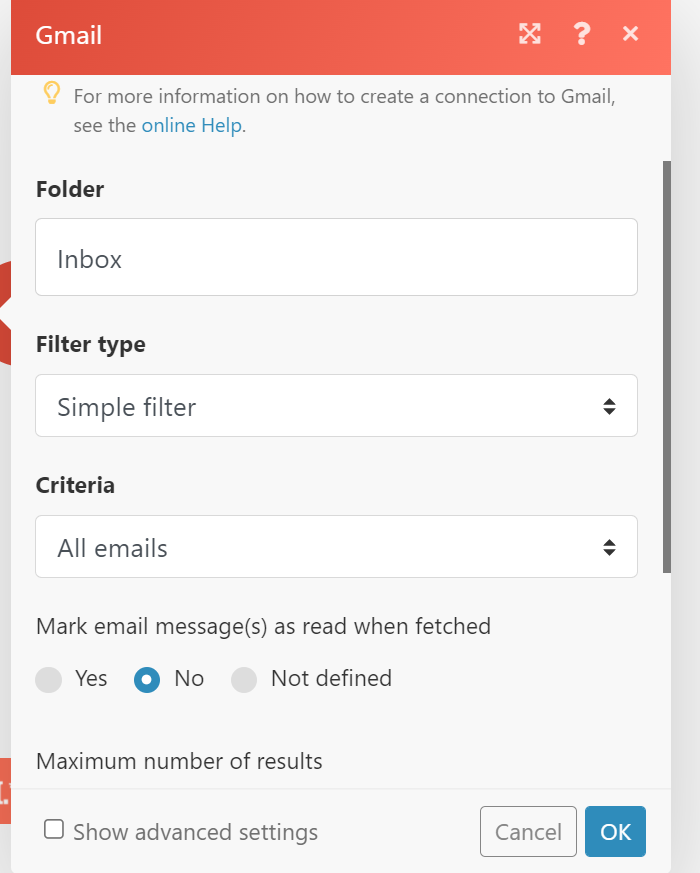Click the lightbulb hint icon
The width and height of the screenshot is (700, 873).
52,94
